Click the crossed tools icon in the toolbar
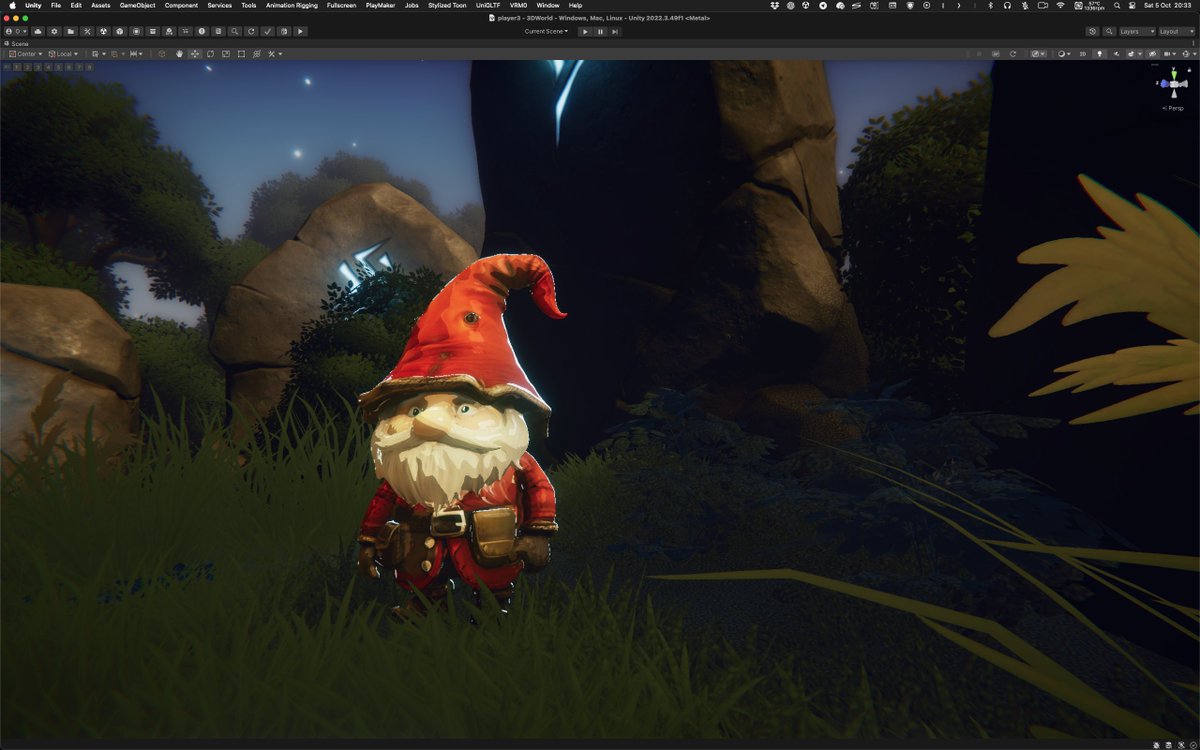Screen dimensions: 1200x750 point(87,31)
